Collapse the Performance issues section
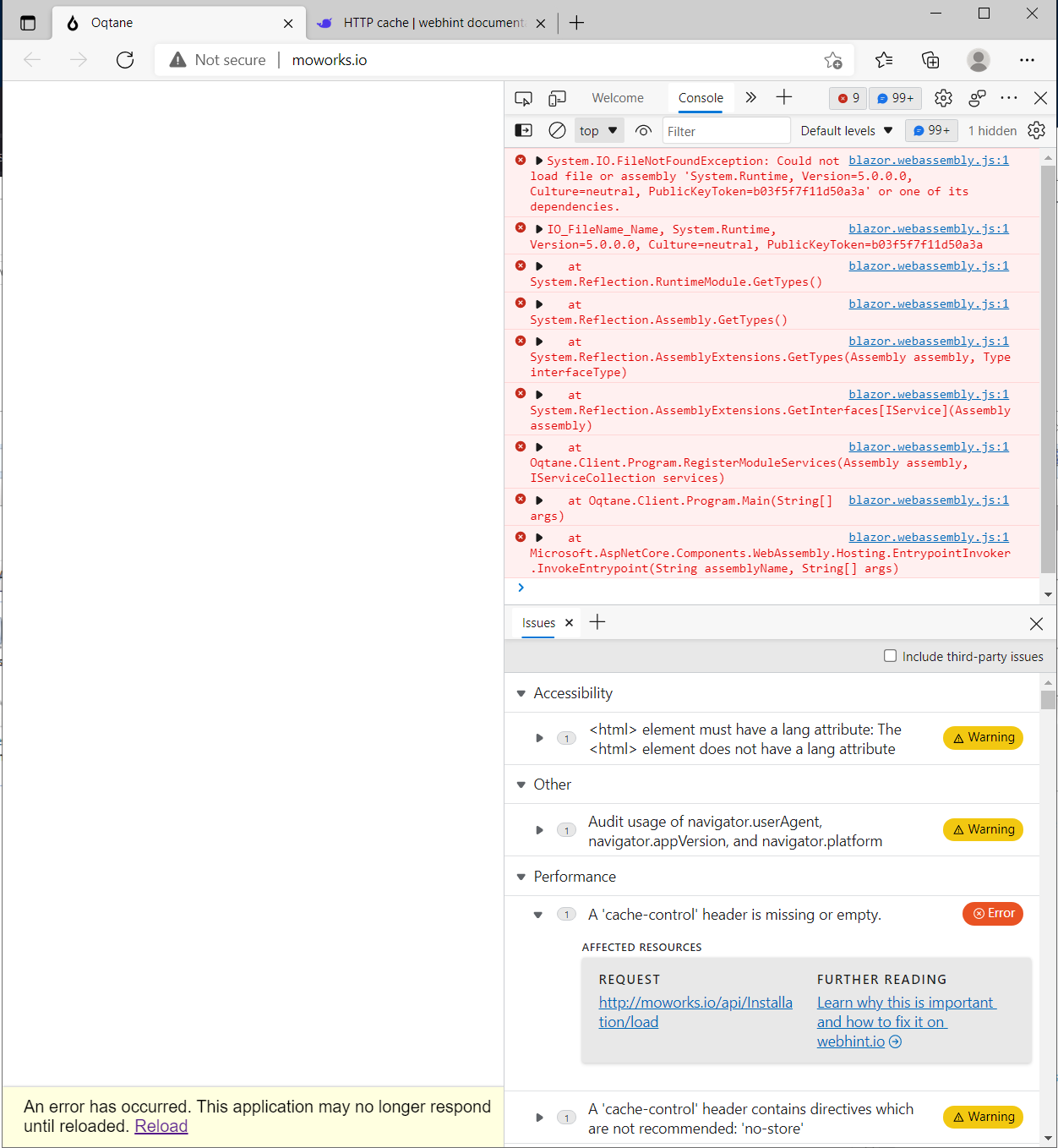This screenshot has height=1148, width=1058. pos(521,877)
